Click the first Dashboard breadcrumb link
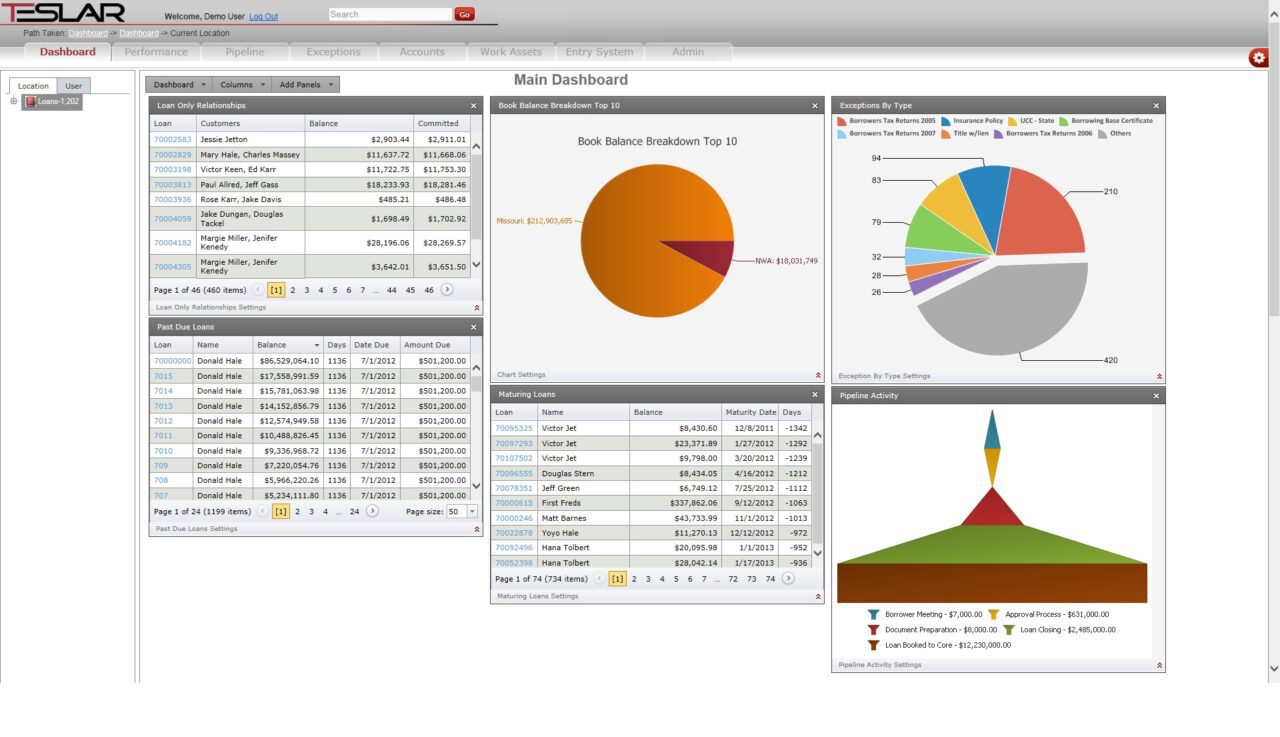Screen dimensions: 1280x737 88,33
